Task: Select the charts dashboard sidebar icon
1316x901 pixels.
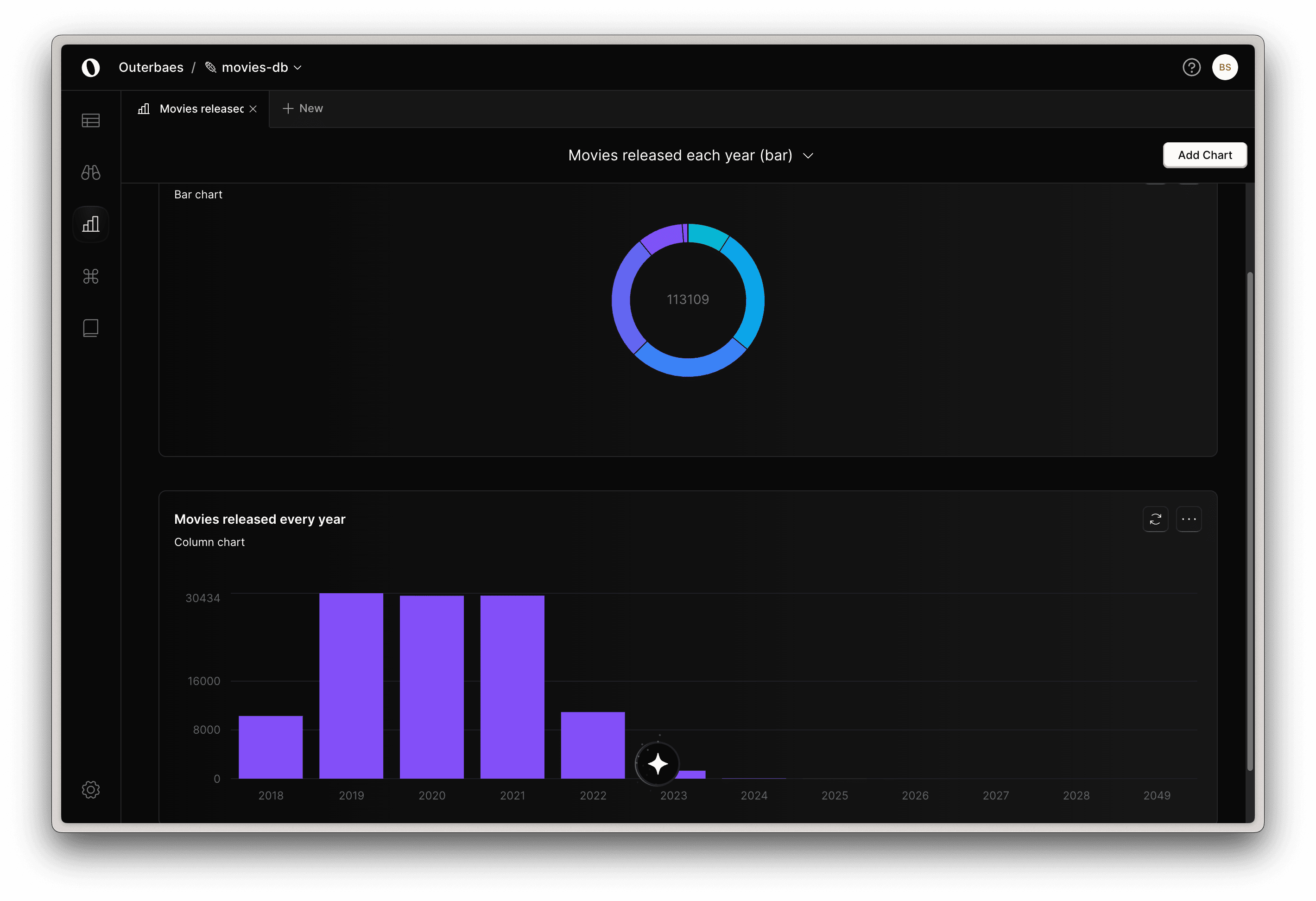Action: pos(91,224)
